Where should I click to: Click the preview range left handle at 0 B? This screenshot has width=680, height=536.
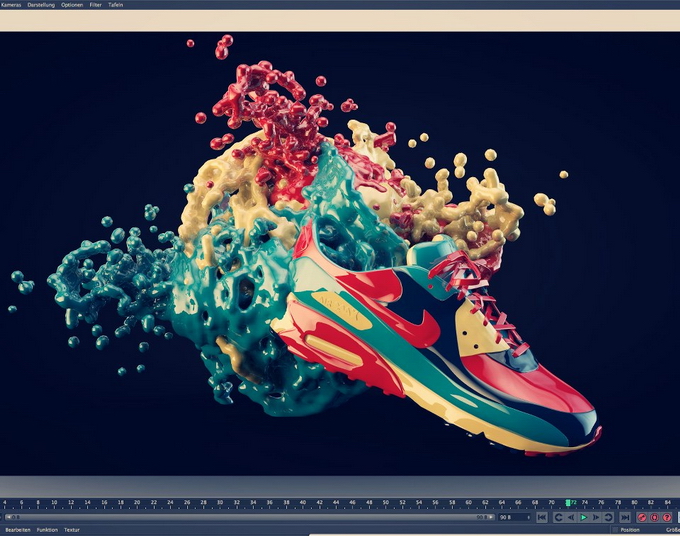coord(8,517)
